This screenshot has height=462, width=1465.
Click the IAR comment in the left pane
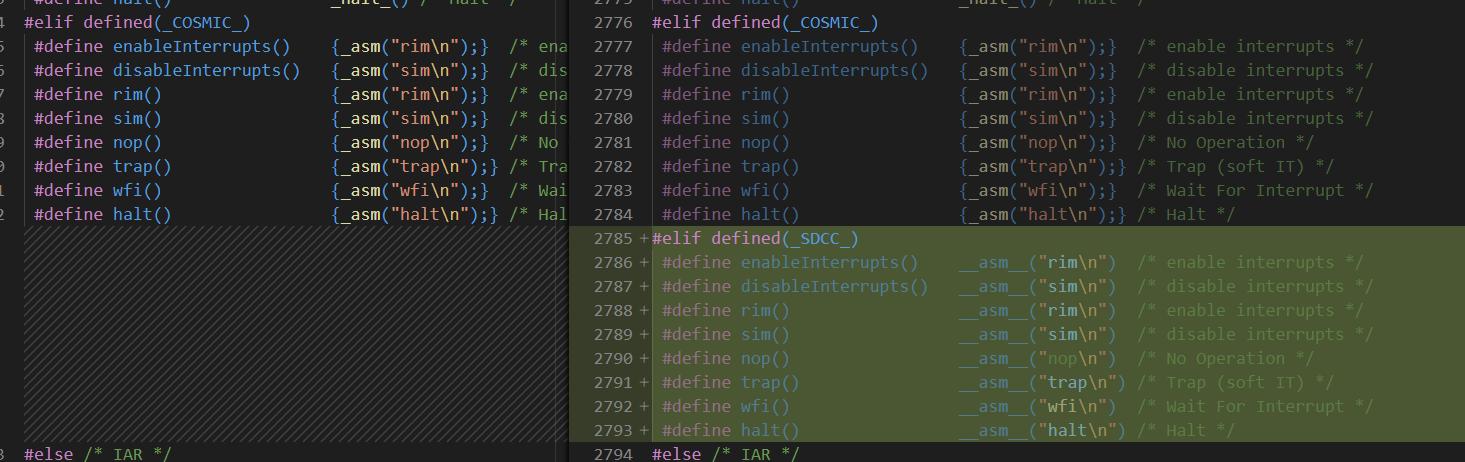coord(127,455)
